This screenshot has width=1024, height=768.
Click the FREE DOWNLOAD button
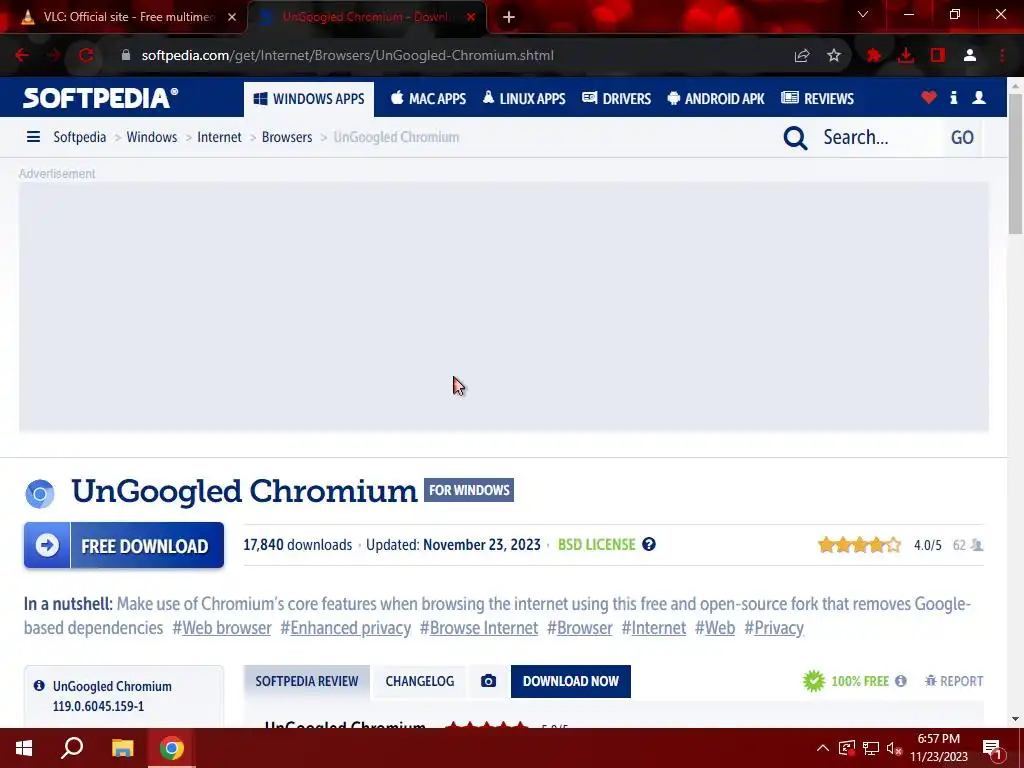coord(124,545)
